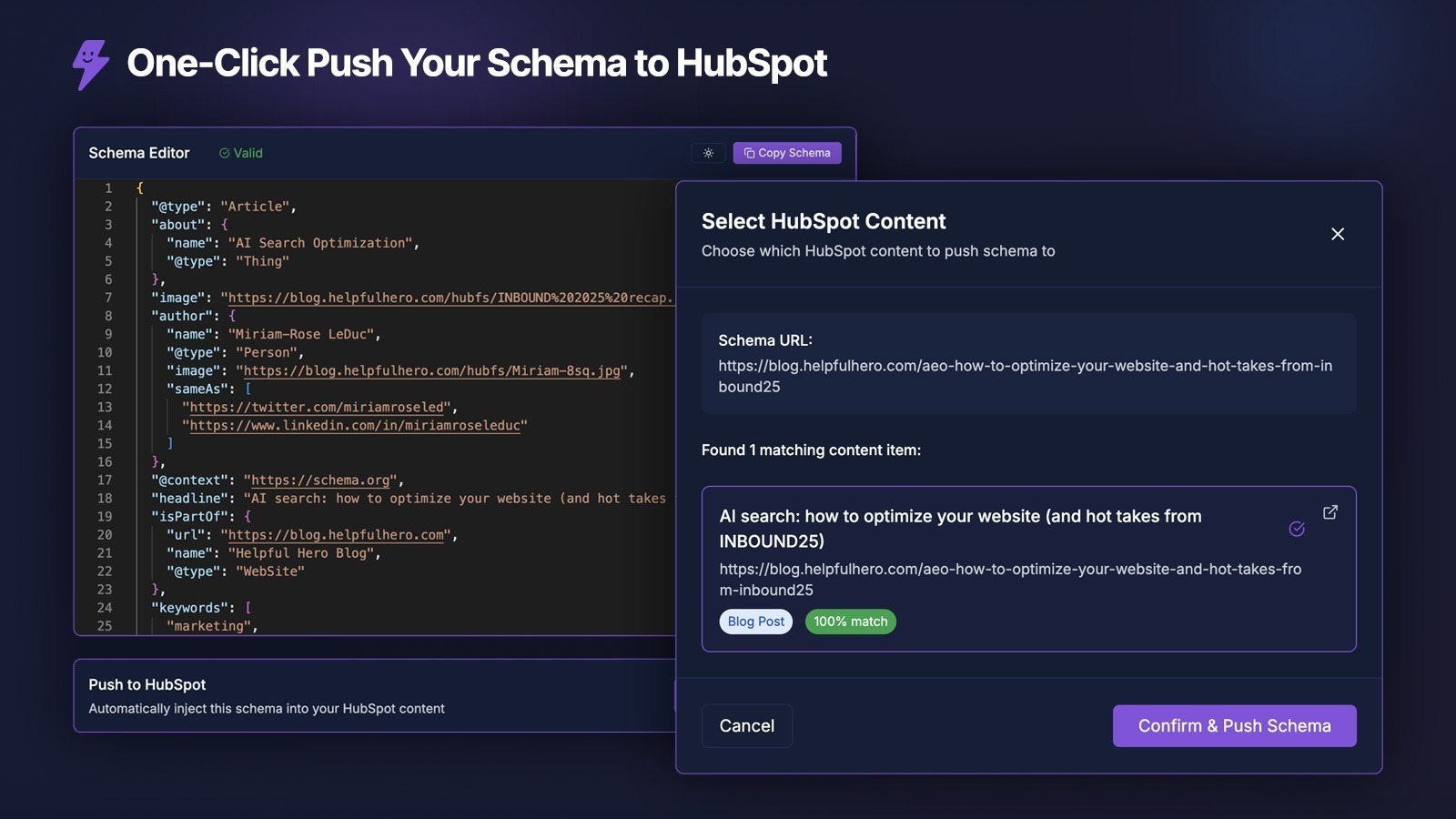Click the 100% match badge
This screenshot has height=819, width=1456.
[x=850, y=622]
